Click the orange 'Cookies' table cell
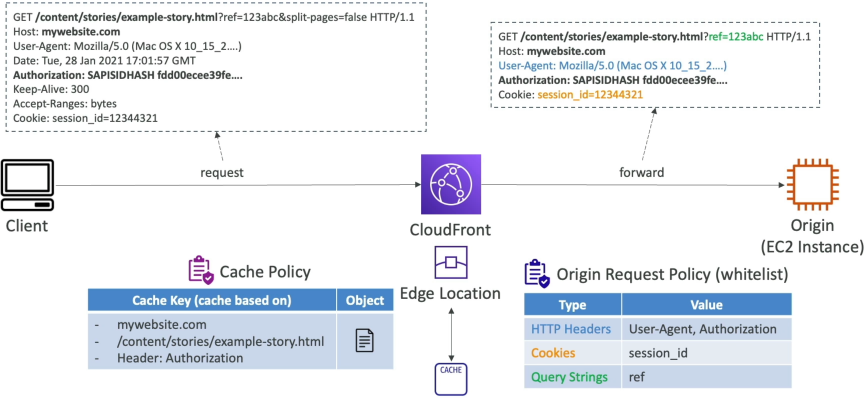Screen dimensions: 865x398 point(573,353)
